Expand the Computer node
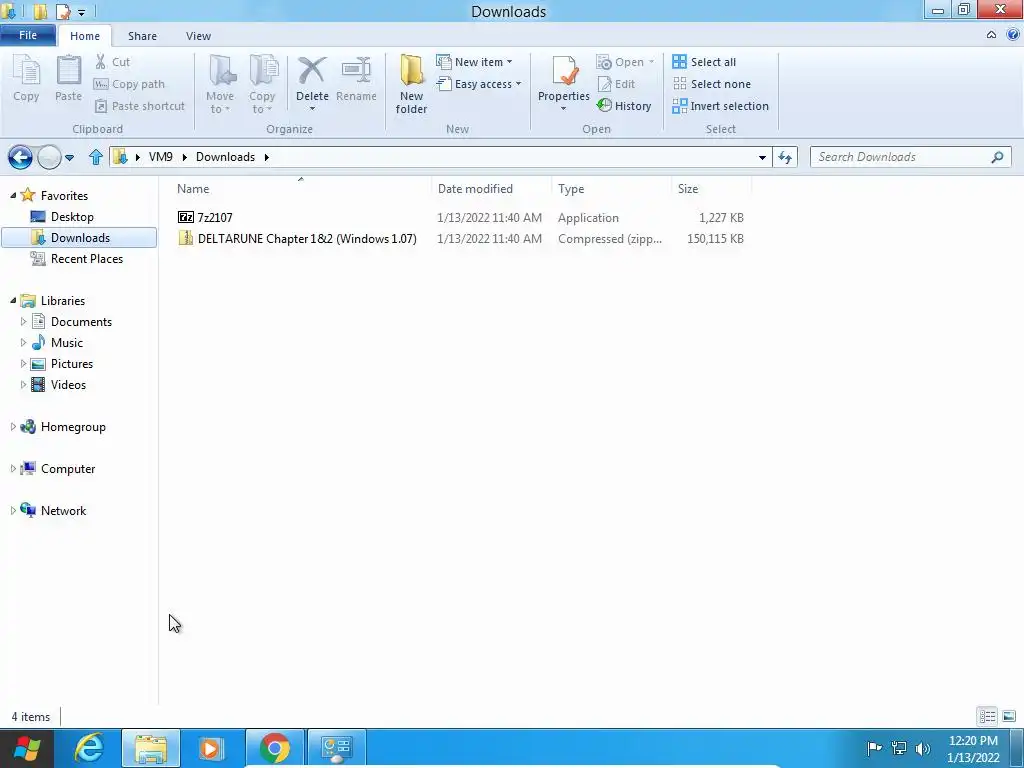 [13, 469]
